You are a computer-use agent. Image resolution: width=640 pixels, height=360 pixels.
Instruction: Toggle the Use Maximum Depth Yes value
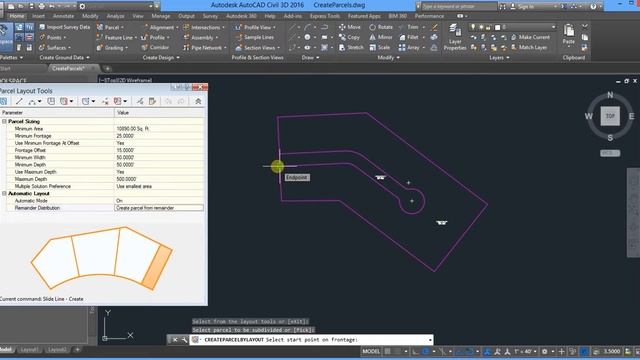pos(159,172)
